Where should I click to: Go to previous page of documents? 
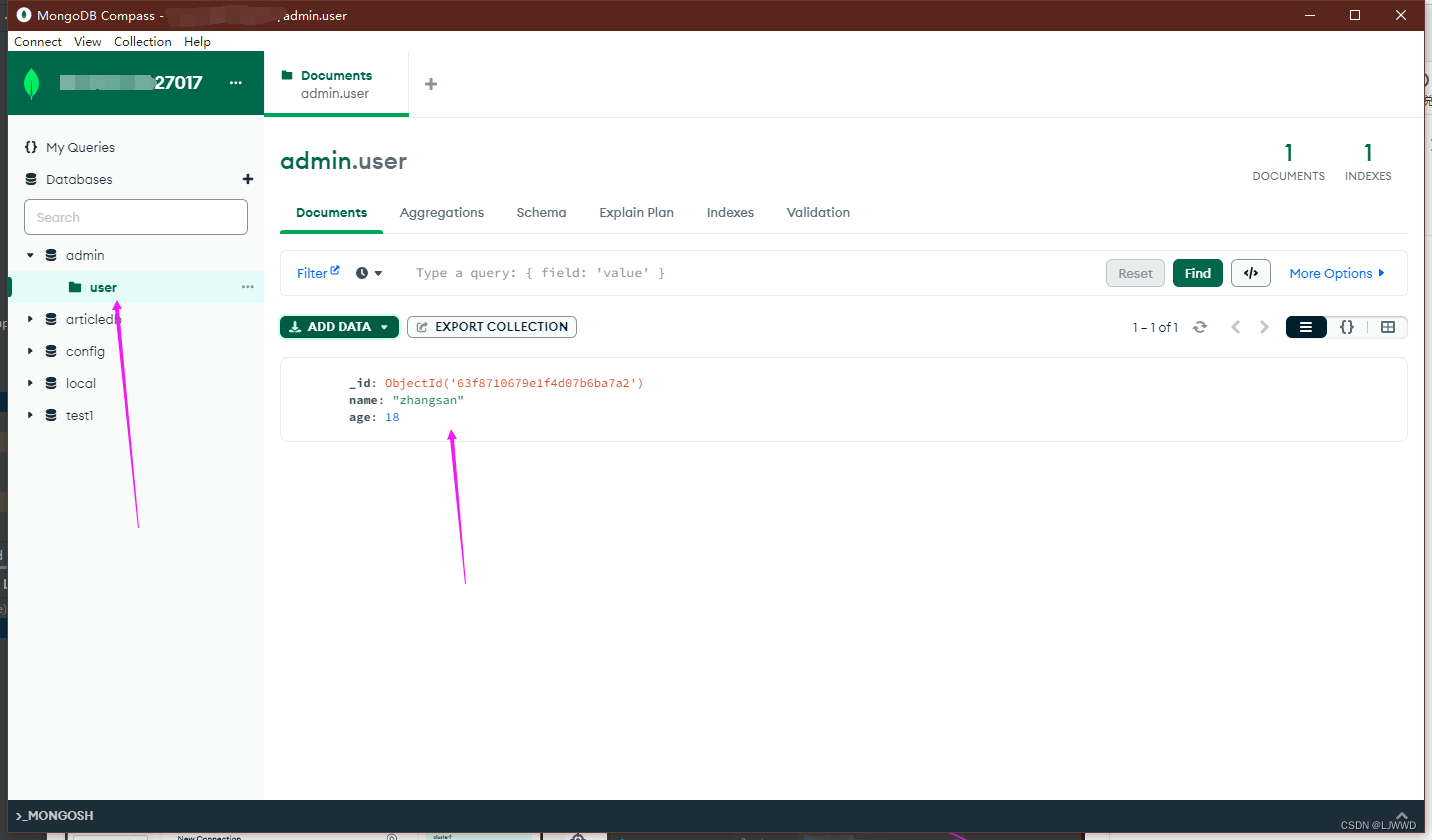click(1236, 327)
